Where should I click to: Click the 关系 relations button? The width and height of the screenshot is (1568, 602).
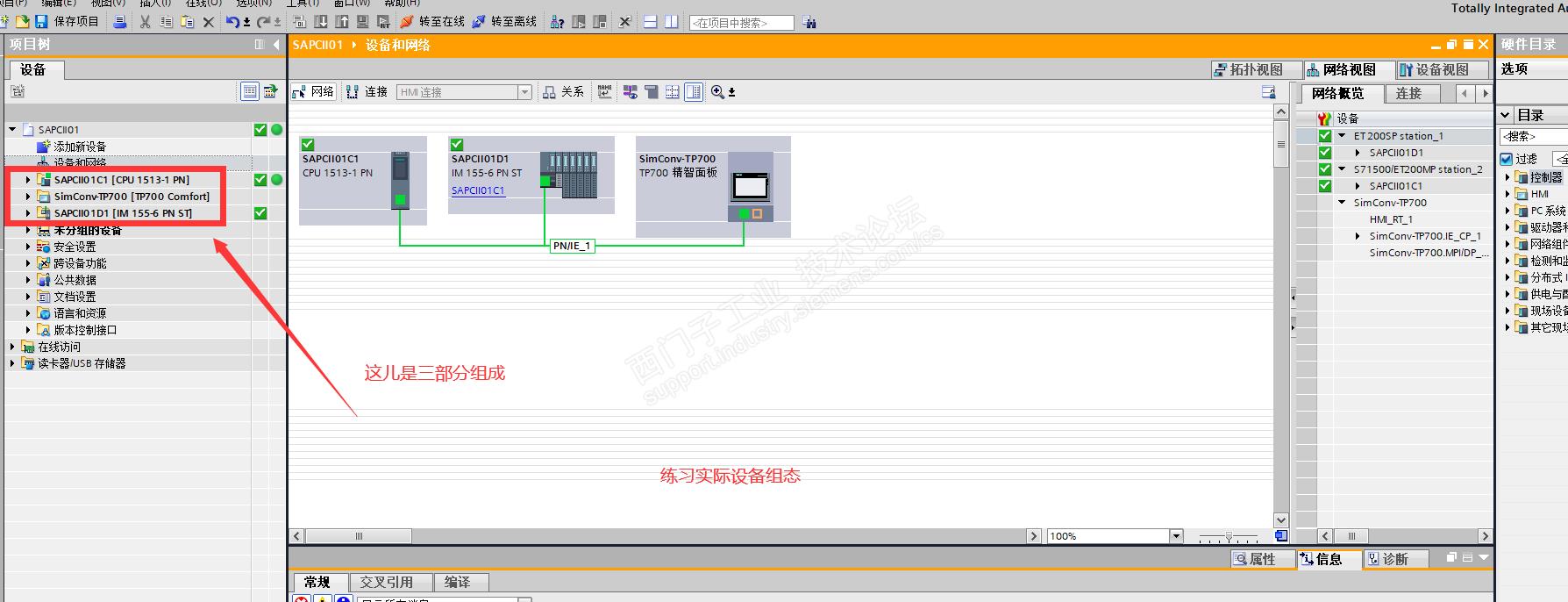point(563,91)
